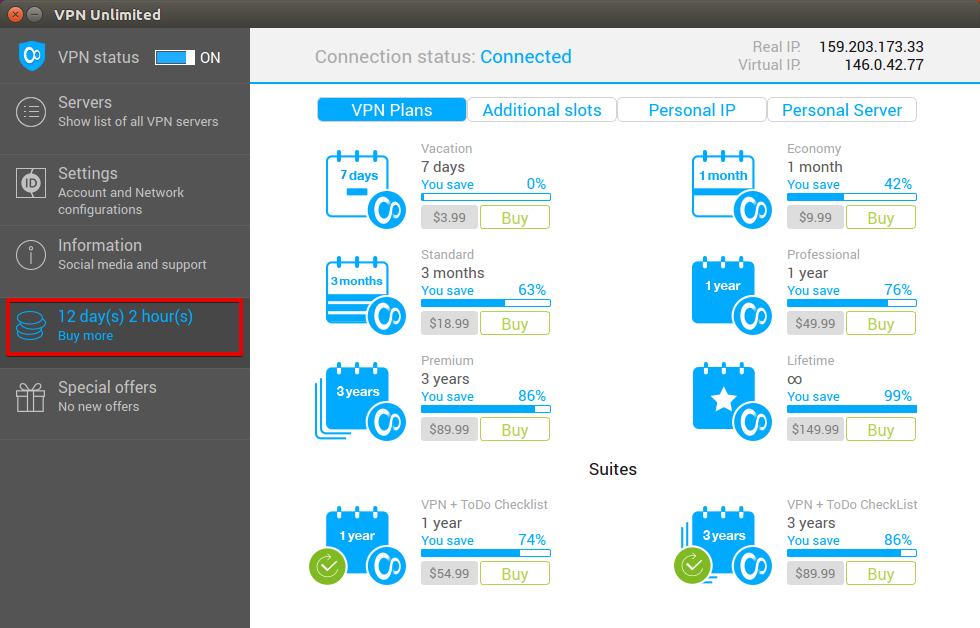
Task: Click the Standard 63% savings bar
Action: pyautogui.click(x=486, y=303)
